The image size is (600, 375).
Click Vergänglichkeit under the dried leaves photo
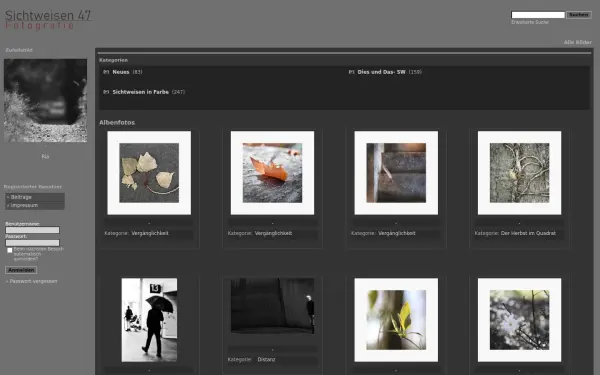pyautogui.click(x=150, y=233)
